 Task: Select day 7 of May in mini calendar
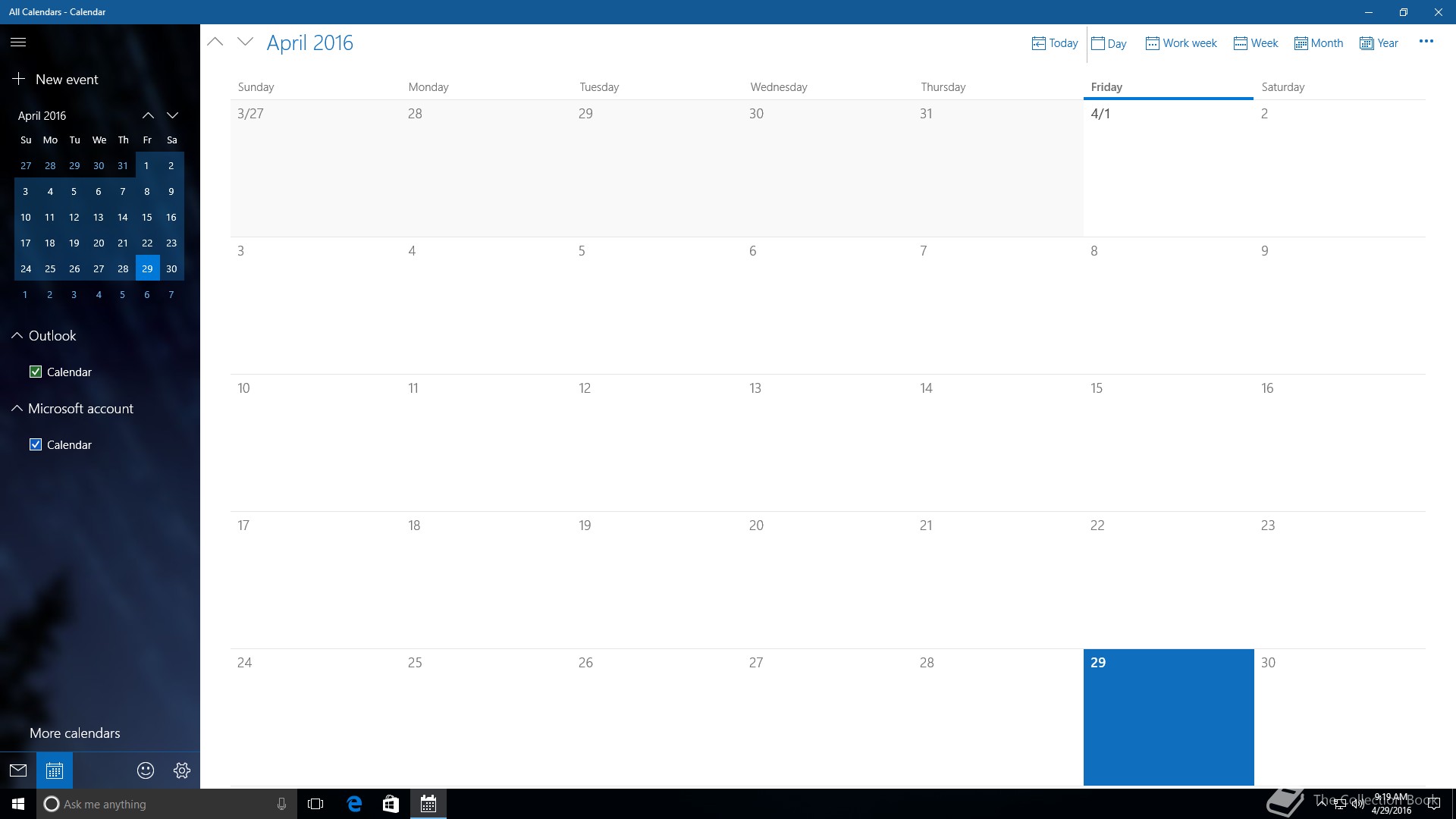pos(171,294)
